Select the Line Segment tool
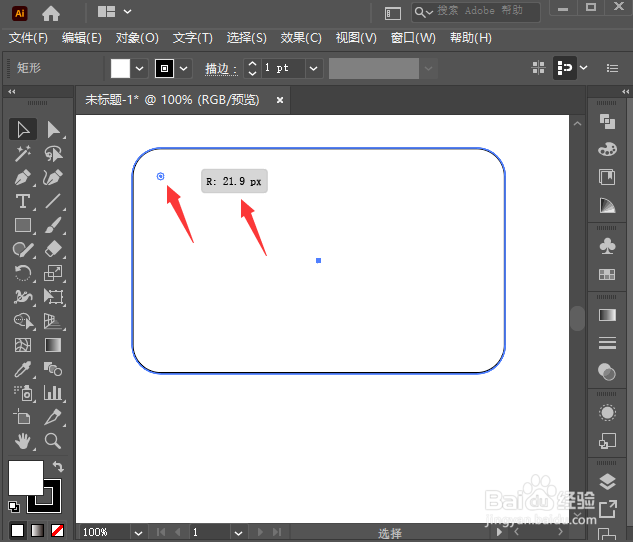Screen dimensions: 633x542 (53, 201)
